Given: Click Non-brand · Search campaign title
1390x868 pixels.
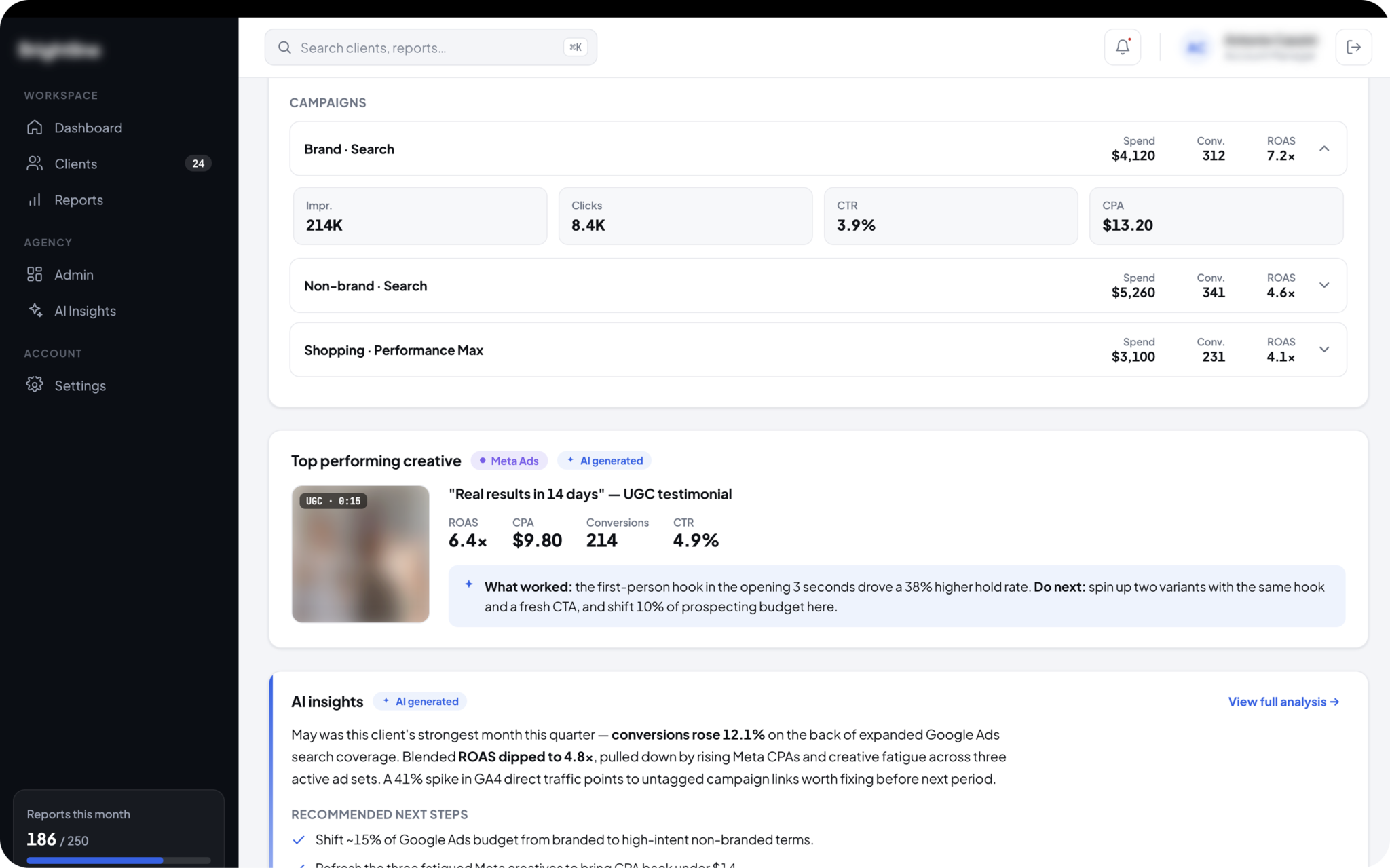Looking at the screenshot, I should pyautogui.click(x=365, y=286).
